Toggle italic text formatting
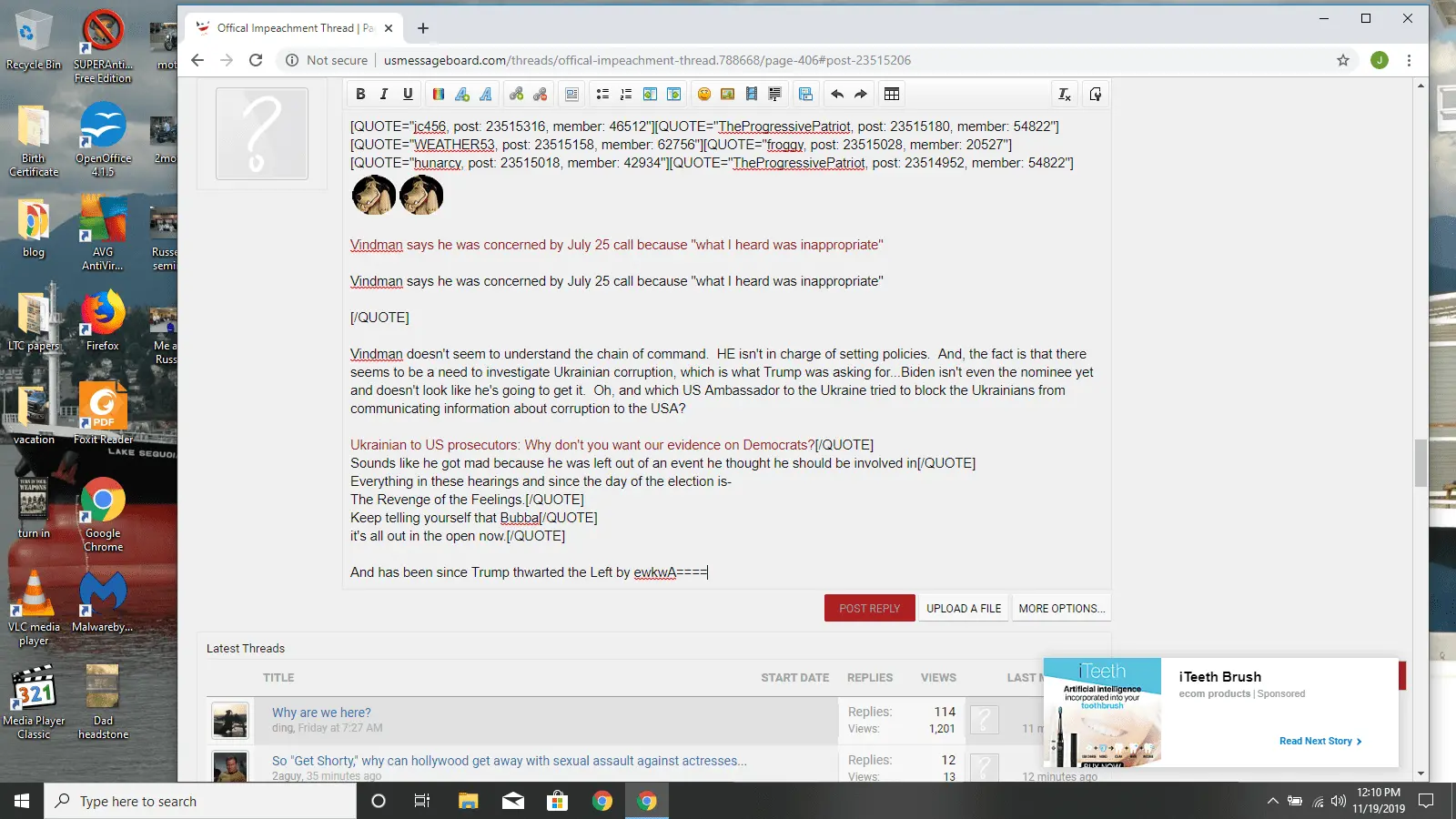Image resolution: width=1456 pixels, height=819 pixels. pyautogui.click(x=384, y=94)
